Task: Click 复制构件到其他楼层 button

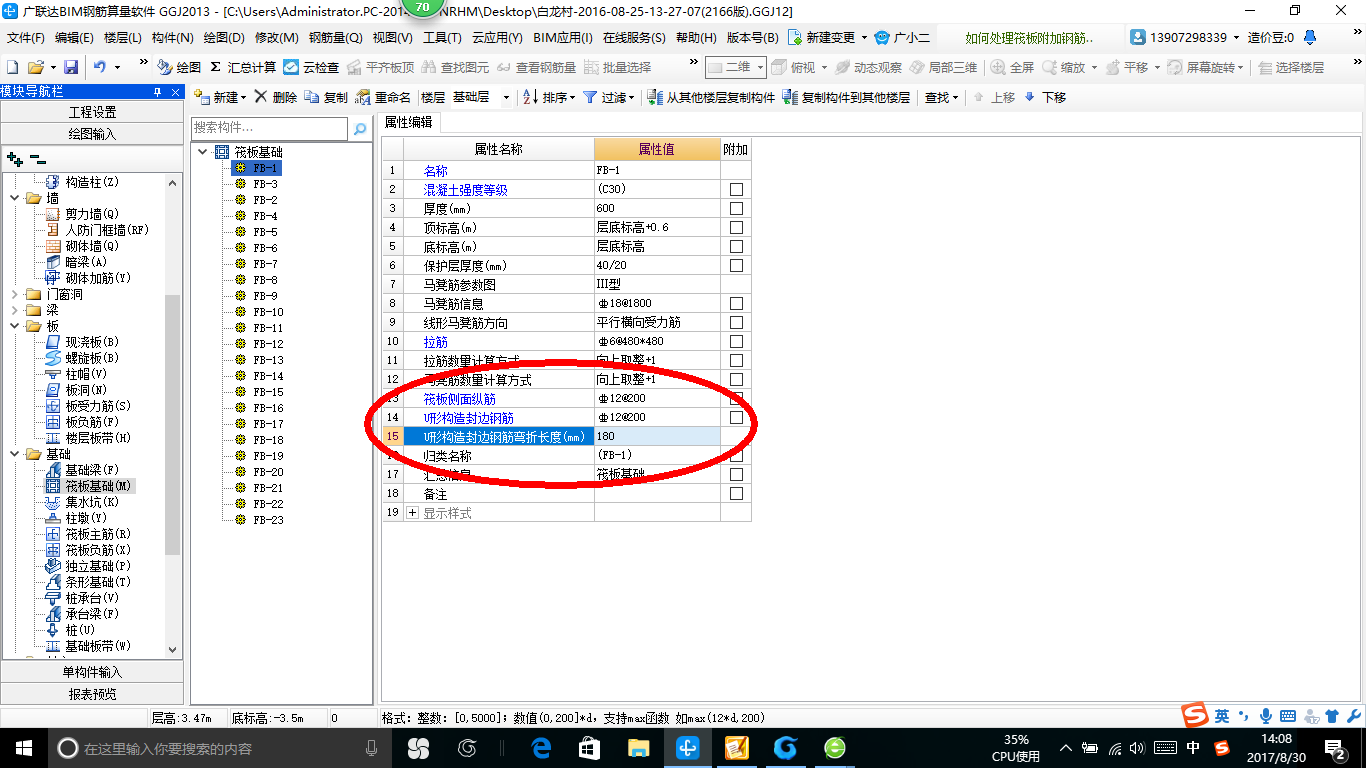Action: [846, 97]
